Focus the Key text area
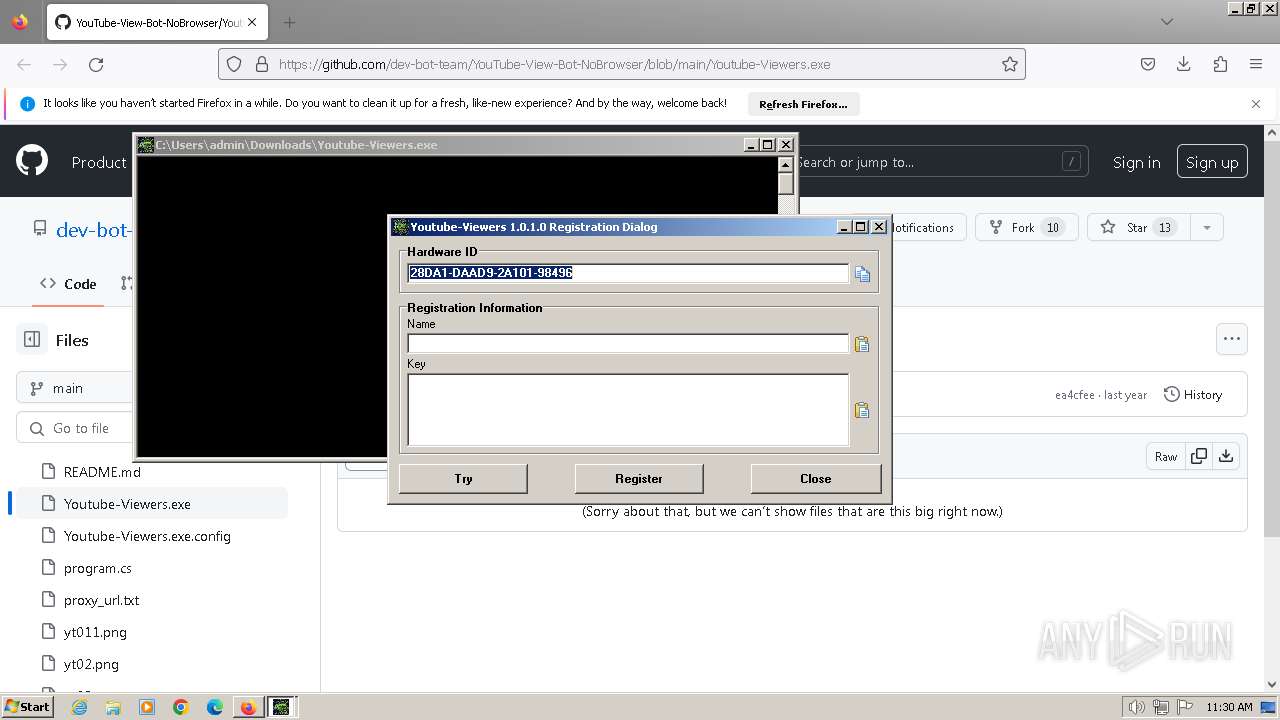This screenshot has height=720, width=1280. (628, 410)
